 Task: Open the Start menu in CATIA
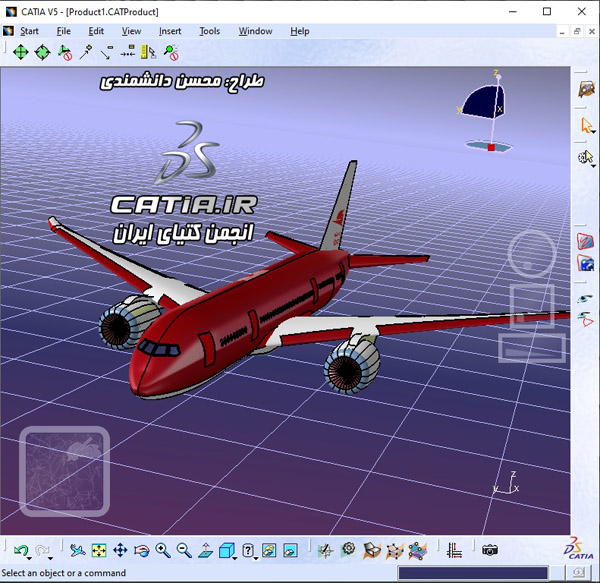click(29, 31)
